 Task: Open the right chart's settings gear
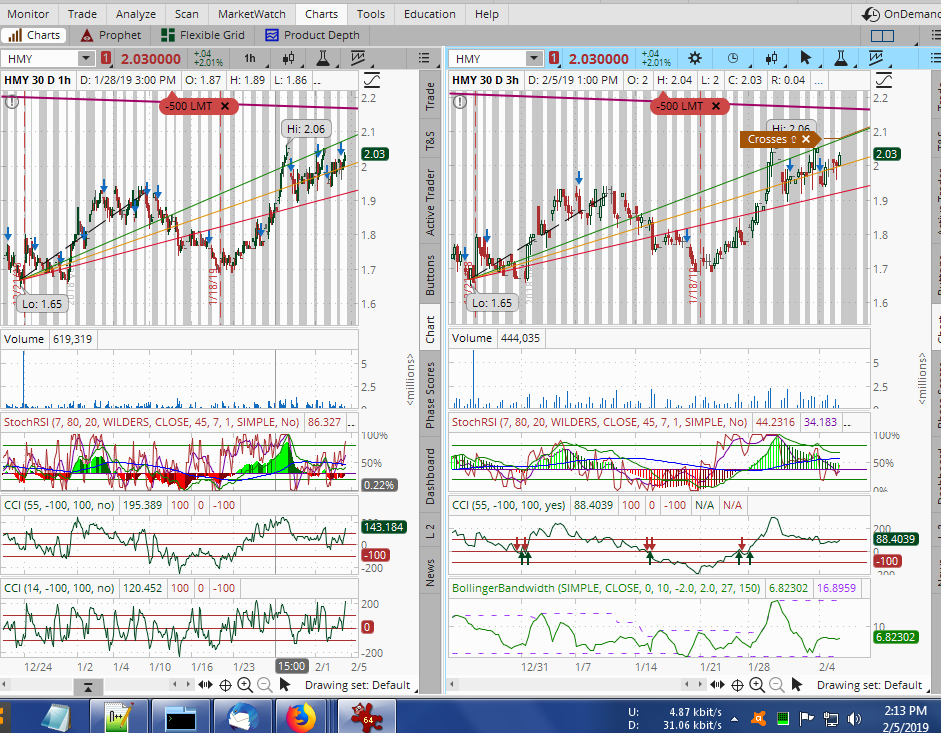tap(695, 59)
